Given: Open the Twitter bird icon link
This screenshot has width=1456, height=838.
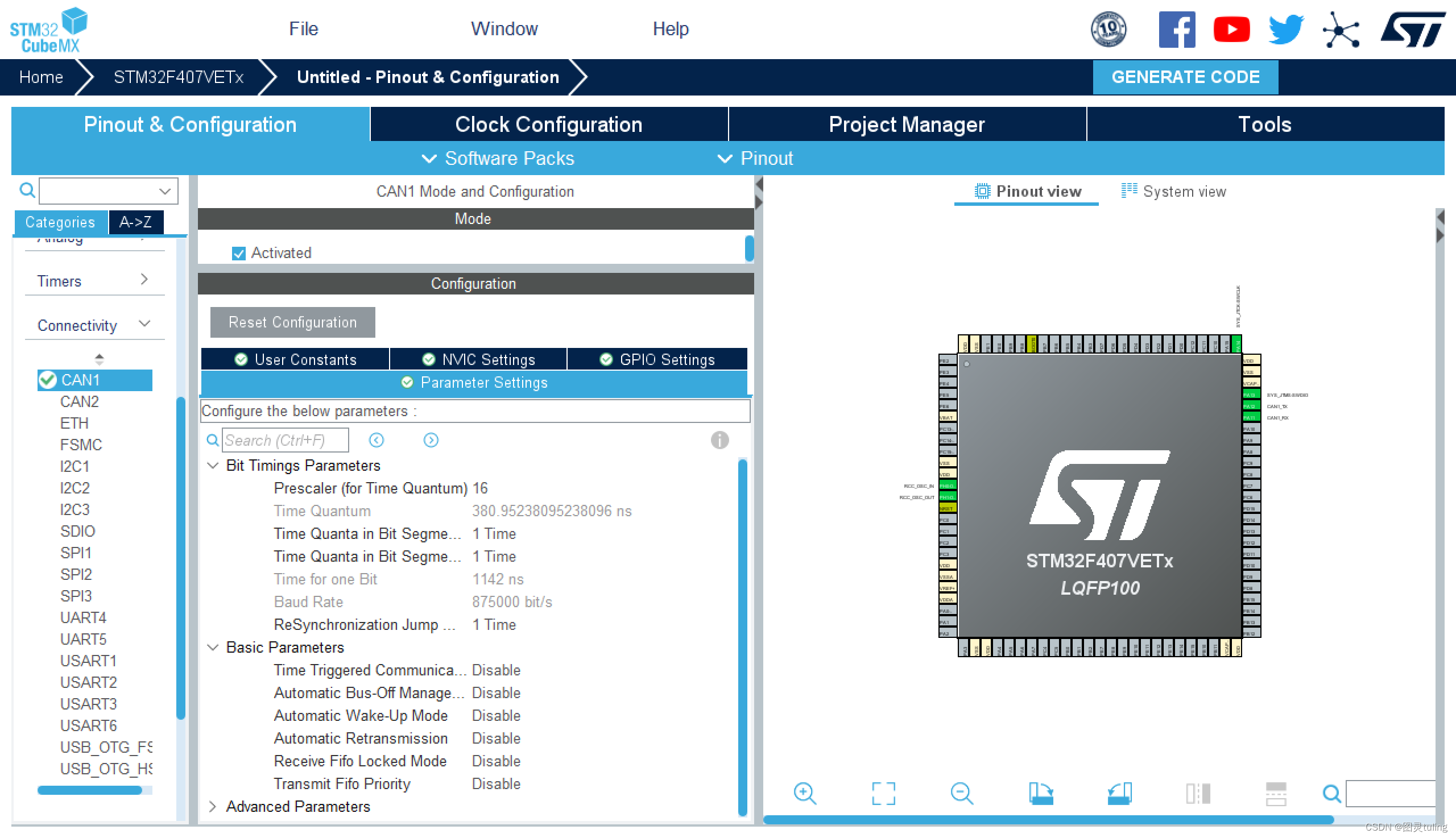Looking at the screenshot, I should (1285, 29).
